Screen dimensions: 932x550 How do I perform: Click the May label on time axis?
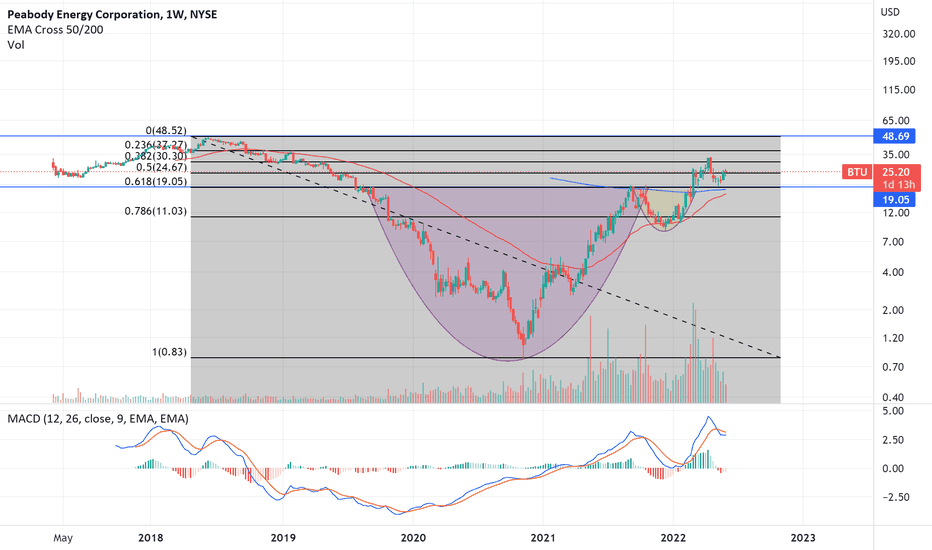[63, 538]
